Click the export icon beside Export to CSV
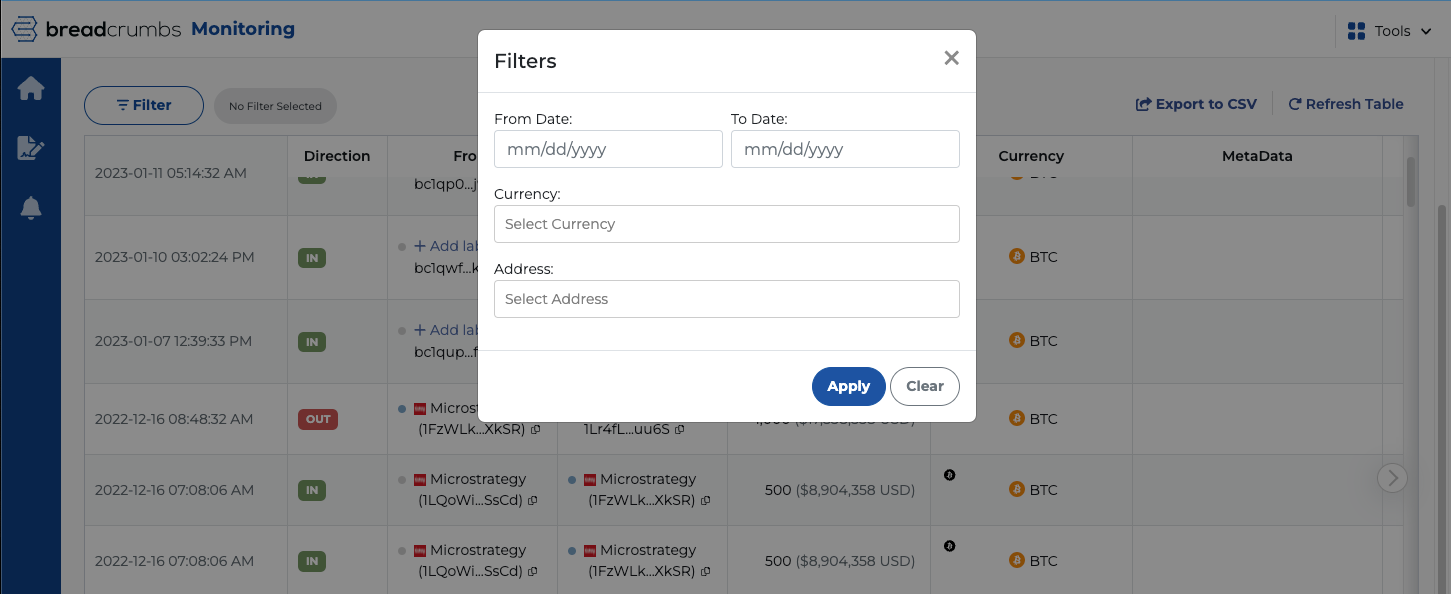Viewport: 1451px width, 594px height. (x=1143, y=103)
